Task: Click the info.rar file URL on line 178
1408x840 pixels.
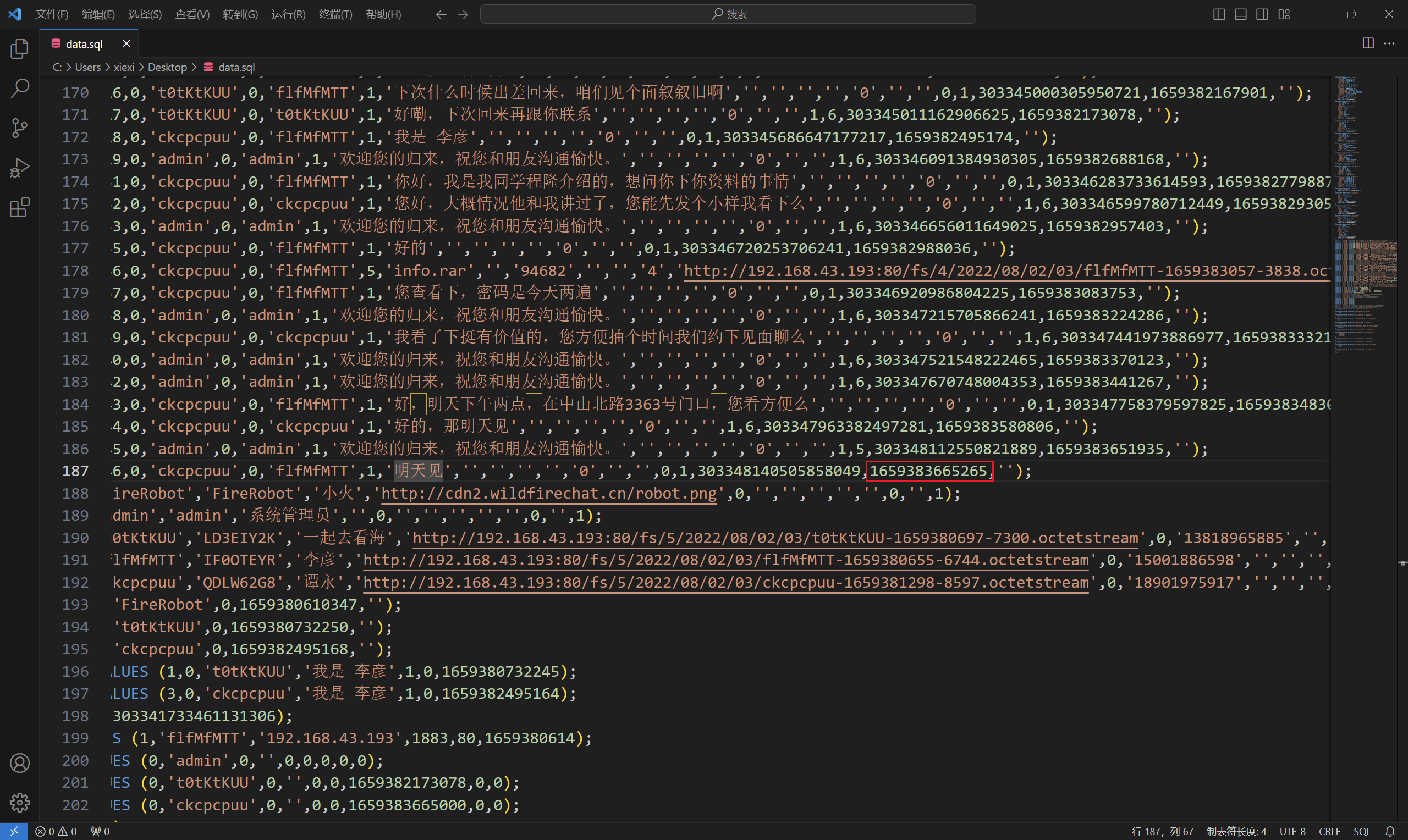Action: (1008, 271)
